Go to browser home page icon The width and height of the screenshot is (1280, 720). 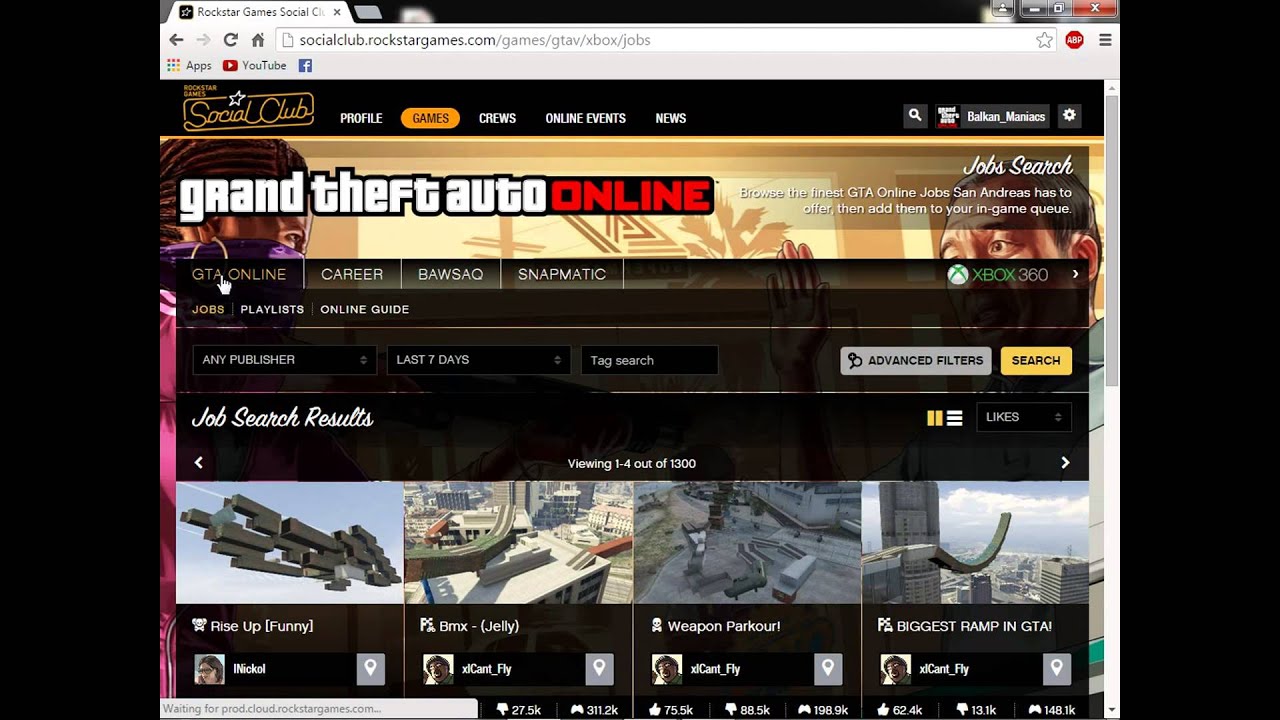257,40
